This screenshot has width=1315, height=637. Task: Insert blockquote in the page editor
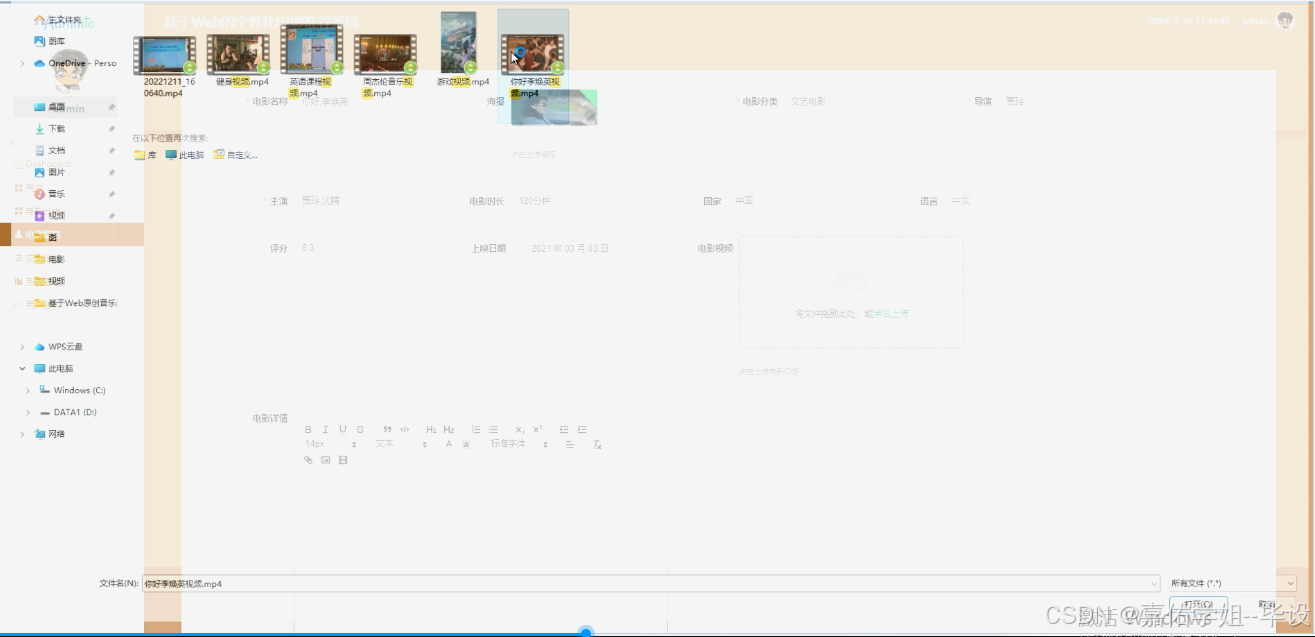click(x=387, y=430)
